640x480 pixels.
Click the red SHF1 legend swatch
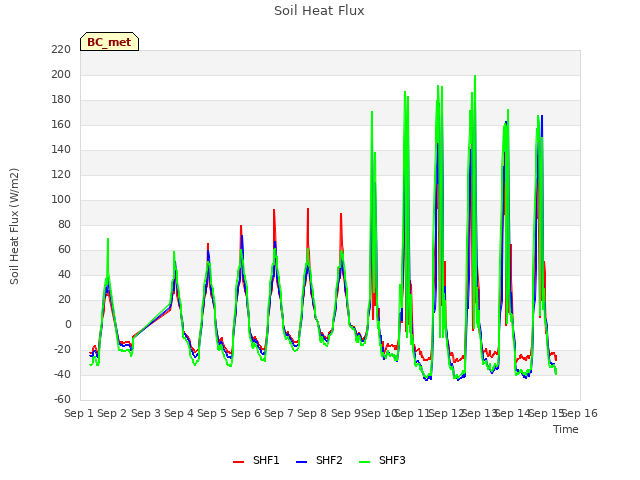(x=238, y=462)
